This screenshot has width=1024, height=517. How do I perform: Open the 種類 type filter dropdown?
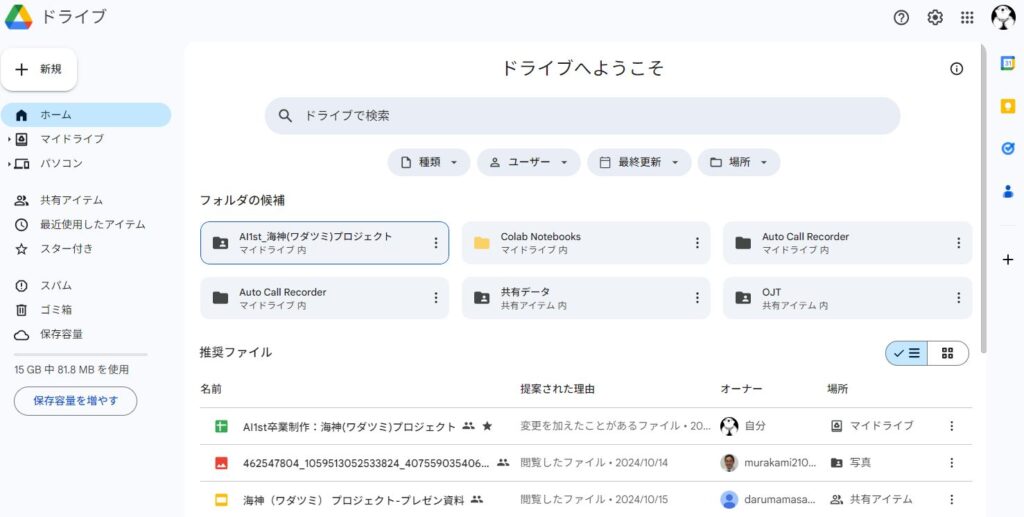click(428, 162)
